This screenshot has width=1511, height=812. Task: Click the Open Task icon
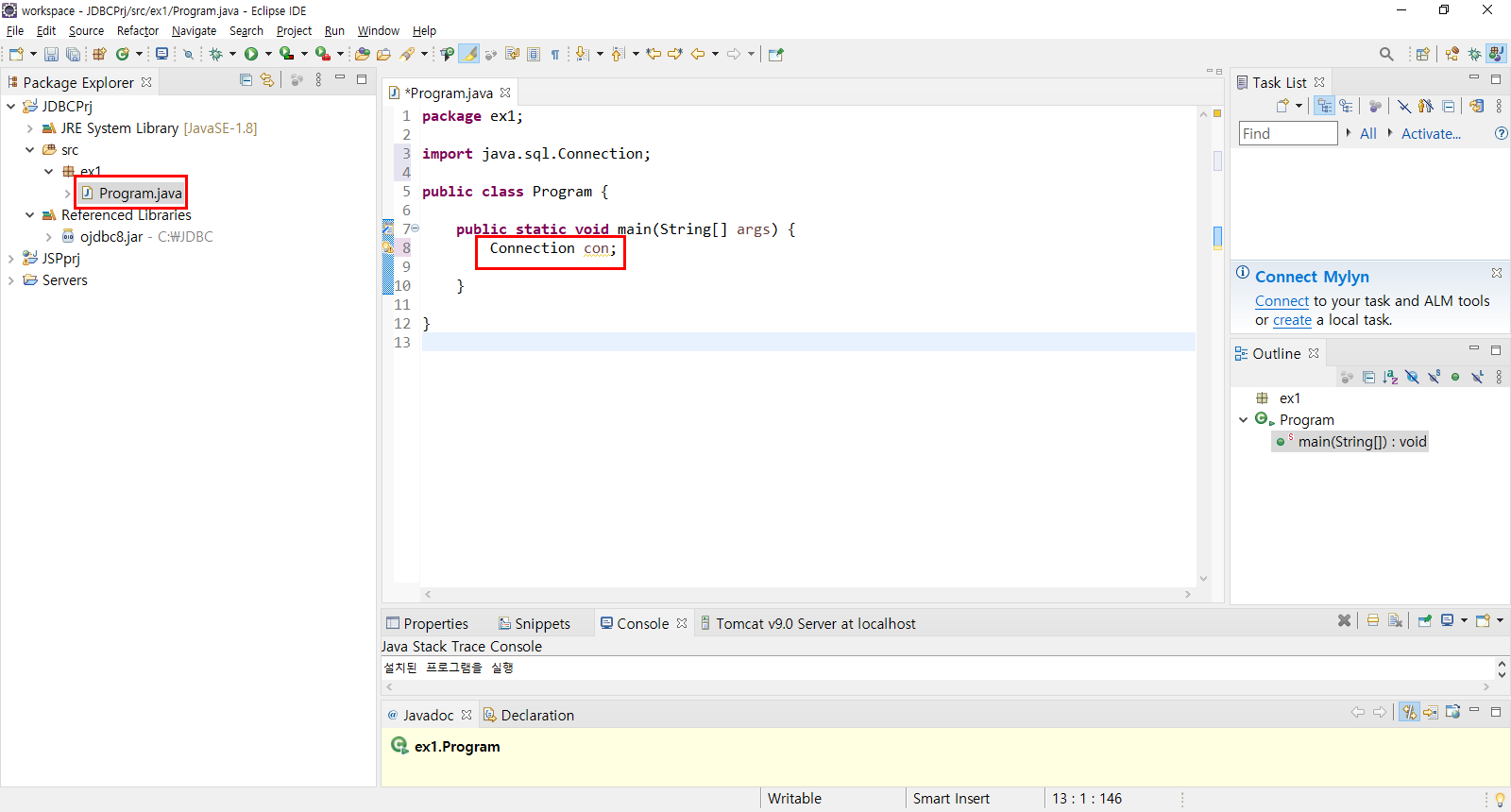pyautogui.click(x=383, y=54)
